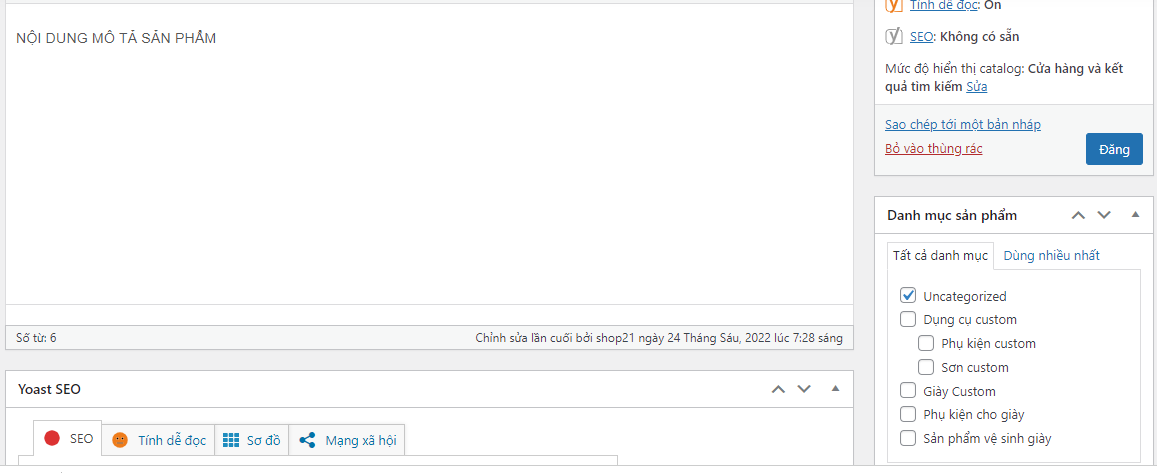Move Yoast SEO panel up
This screenshot has width=1157, height=473.
click(x=779, y=389)
